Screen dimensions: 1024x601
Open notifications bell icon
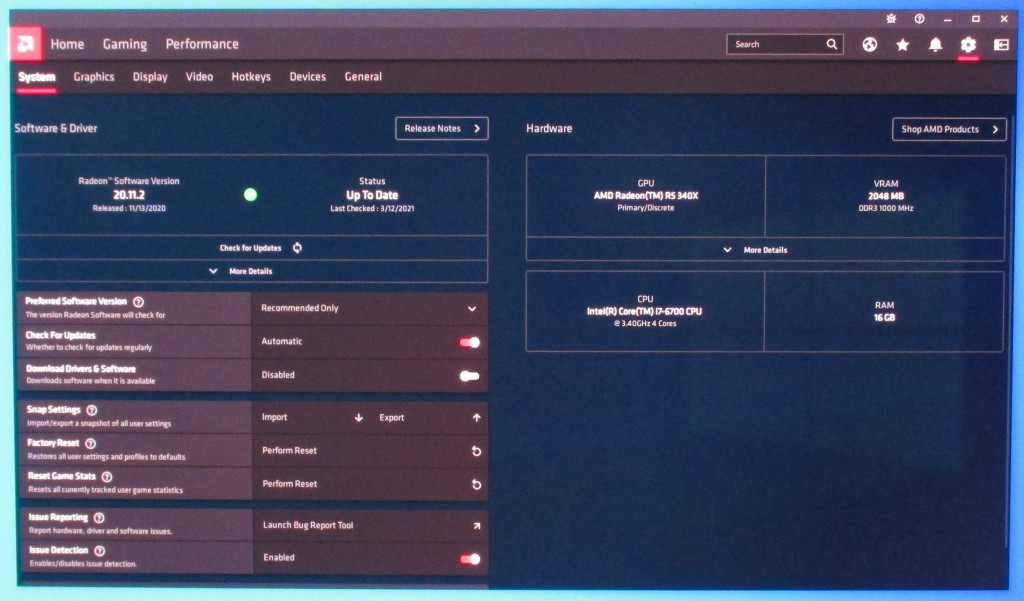[x=935, y=44]
